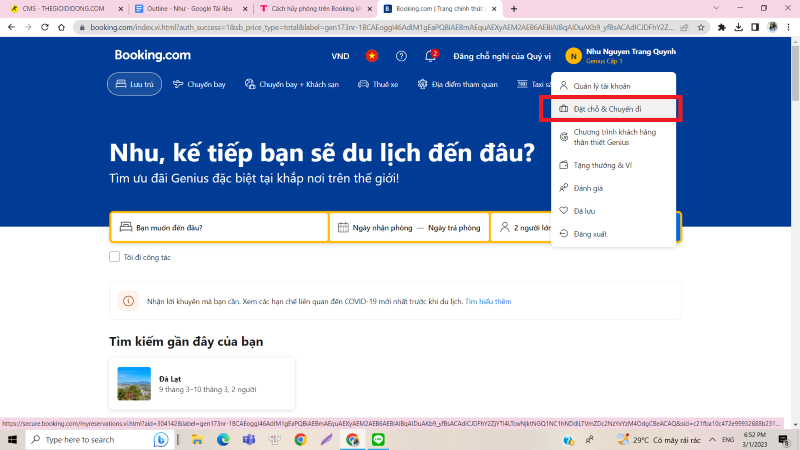The width and height of the screenshot is (800, 450).
Task: Click the 'Tìm hiểu thêm' link
Action: tap(488, 300)
